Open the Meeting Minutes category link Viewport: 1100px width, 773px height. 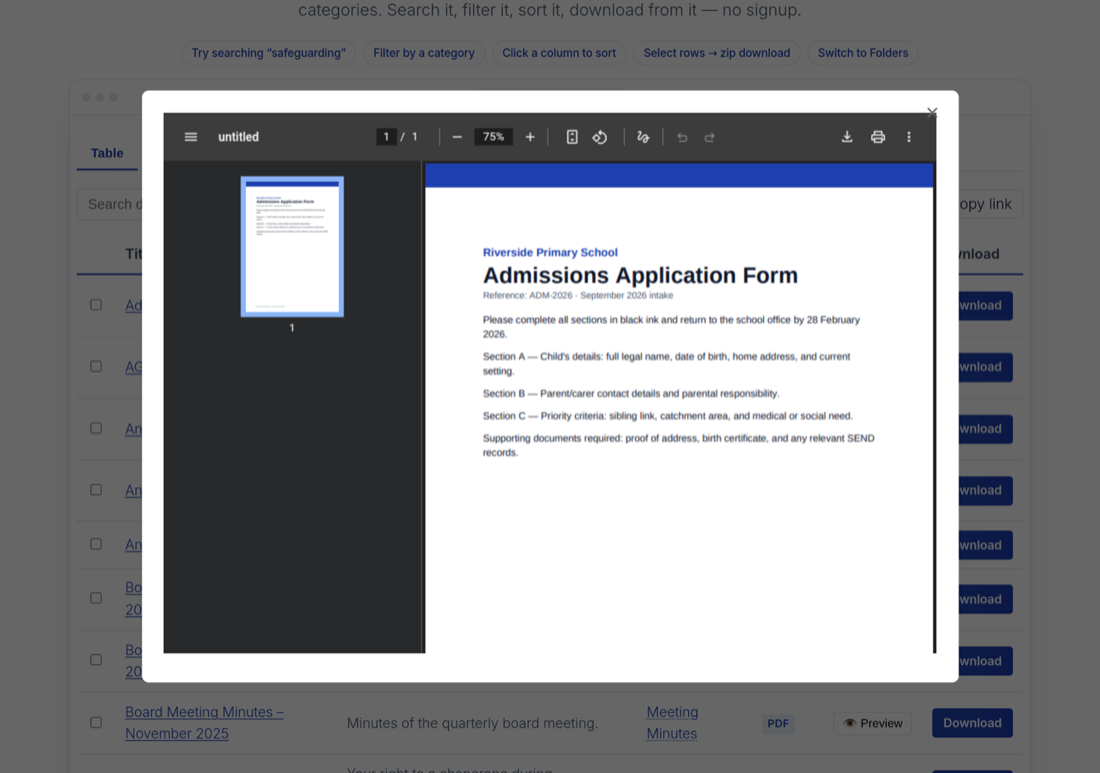pos(672,722)
